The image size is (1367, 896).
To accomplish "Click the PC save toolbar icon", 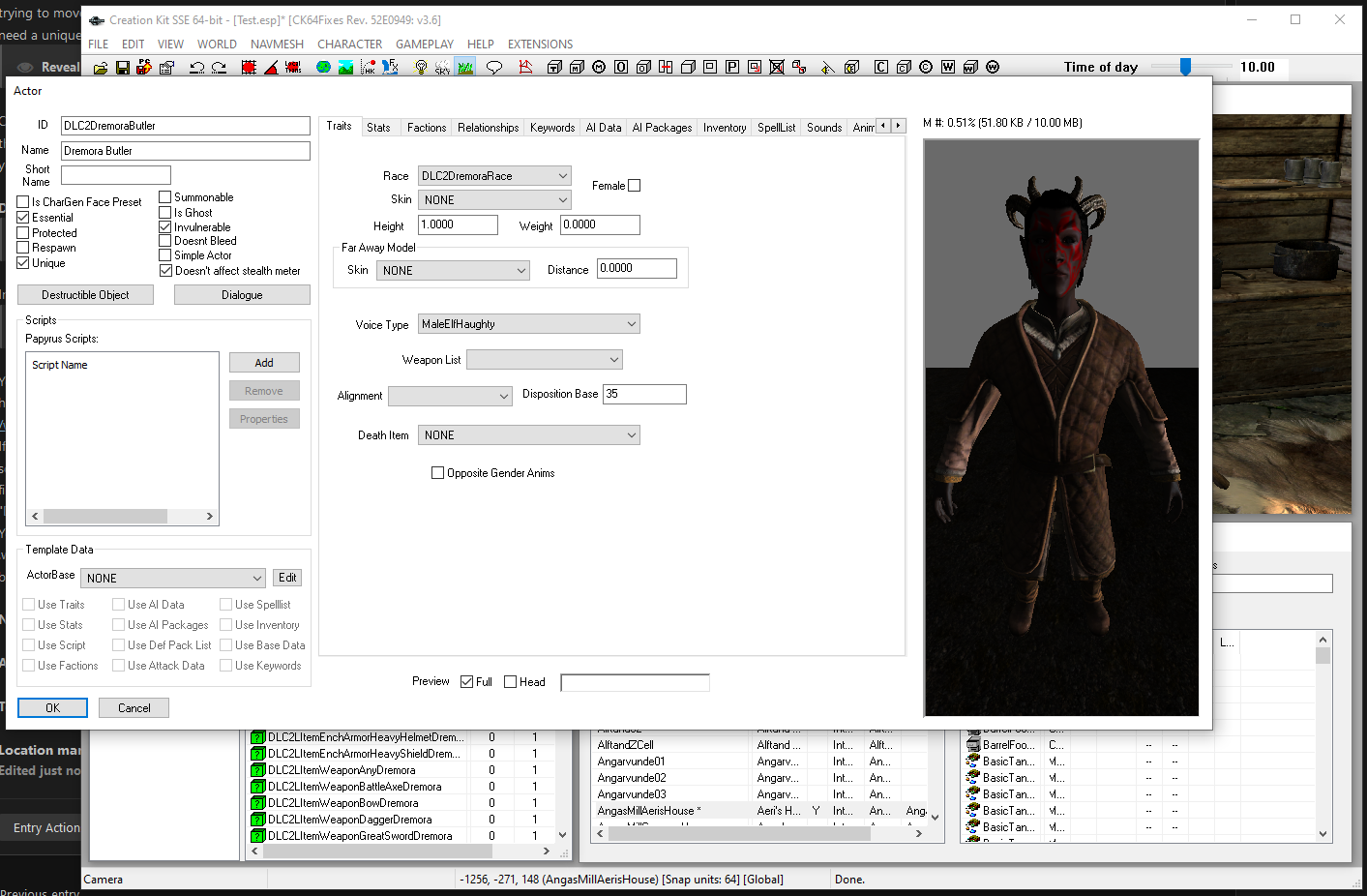I will [144, 68].
